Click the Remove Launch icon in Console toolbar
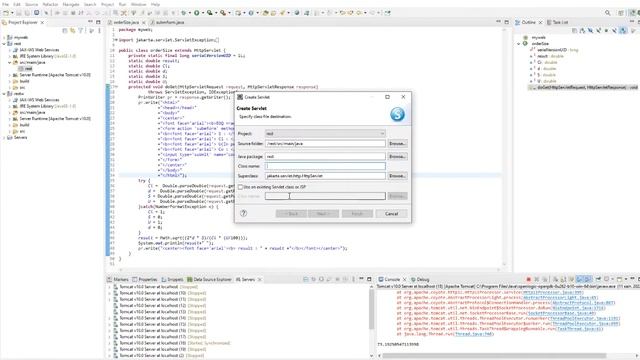This screenshot has width=640, height=360. (x=537, y=279)
